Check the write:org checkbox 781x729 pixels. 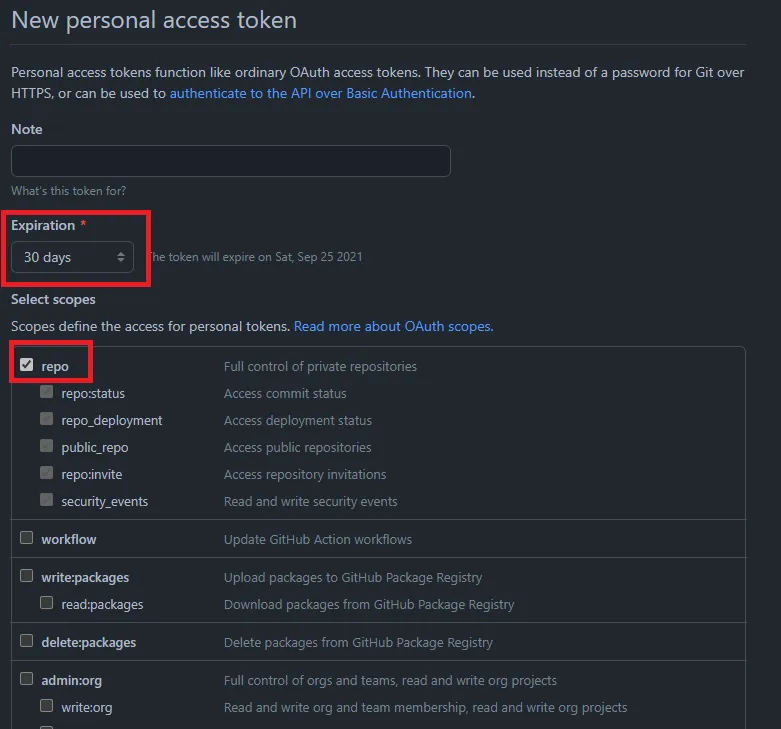tap(47, 706)
